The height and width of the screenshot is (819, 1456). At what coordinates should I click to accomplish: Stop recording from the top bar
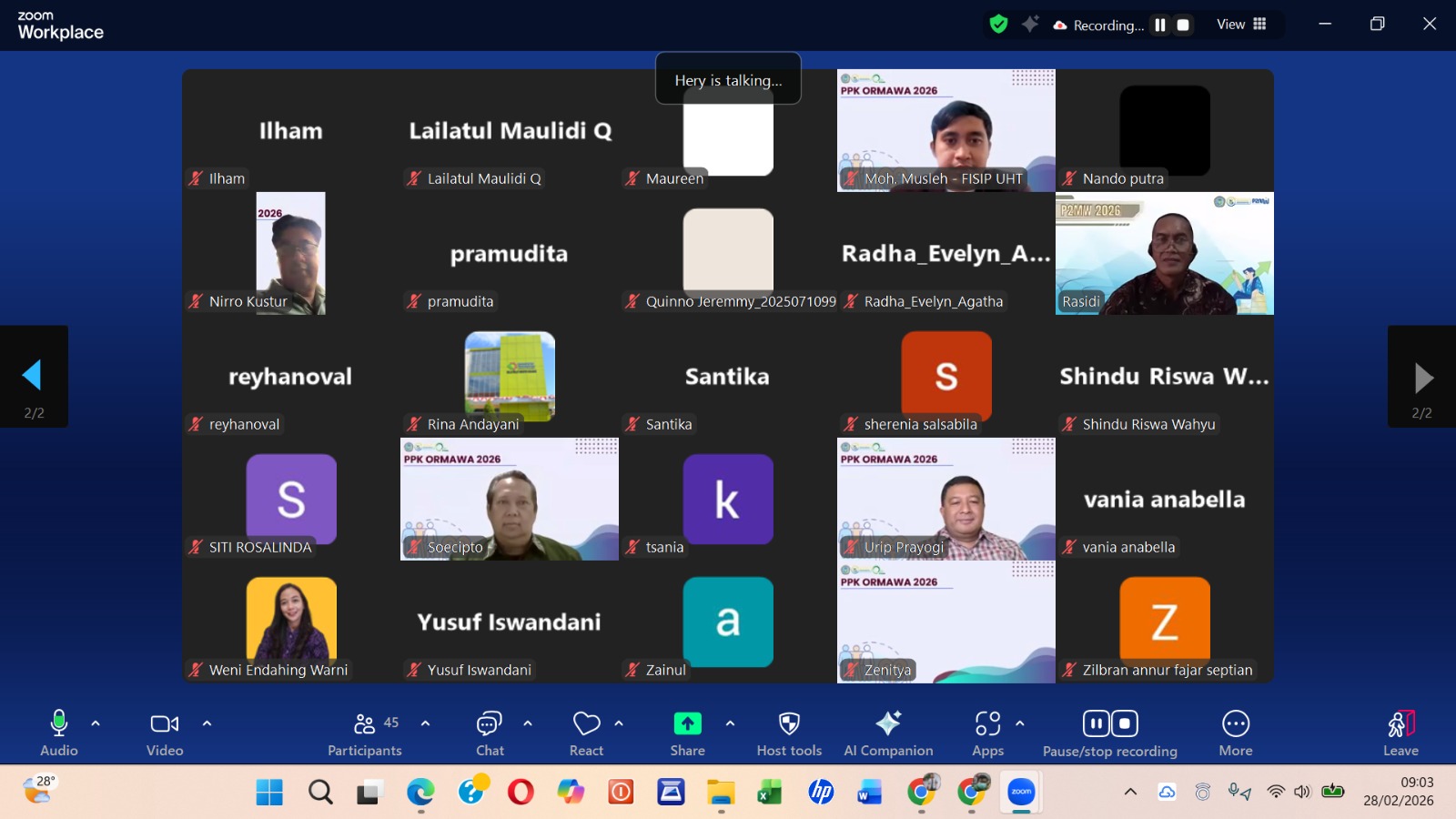click(1183, 25)
